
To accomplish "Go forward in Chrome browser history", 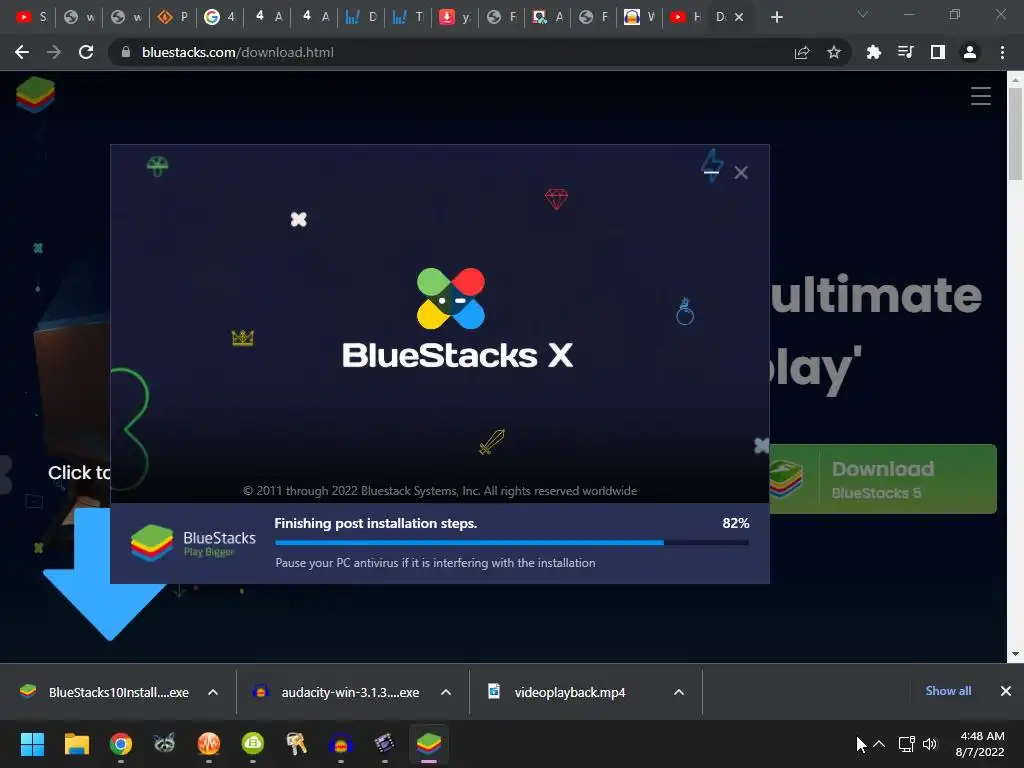I will 54,52.
